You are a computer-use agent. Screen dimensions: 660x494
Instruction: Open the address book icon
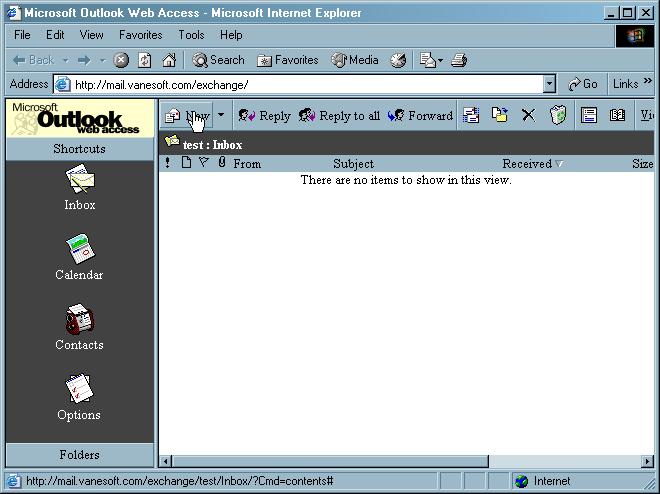click(617, 115)
